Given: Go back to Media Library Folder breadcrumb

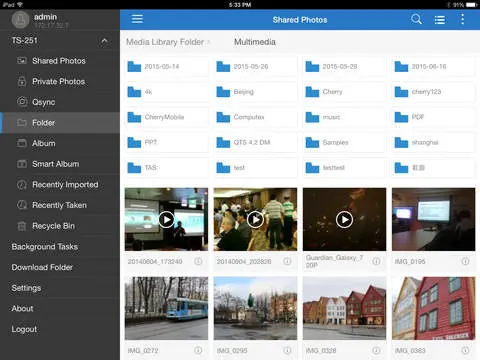Looking at the screenshot, I should [165, 42].
